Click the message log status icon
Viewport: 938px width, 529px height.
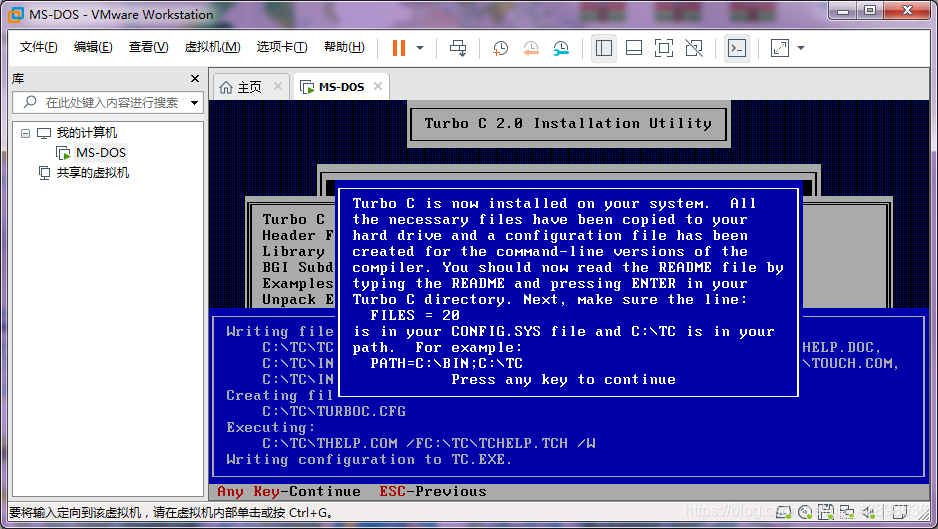coord(900,512)
